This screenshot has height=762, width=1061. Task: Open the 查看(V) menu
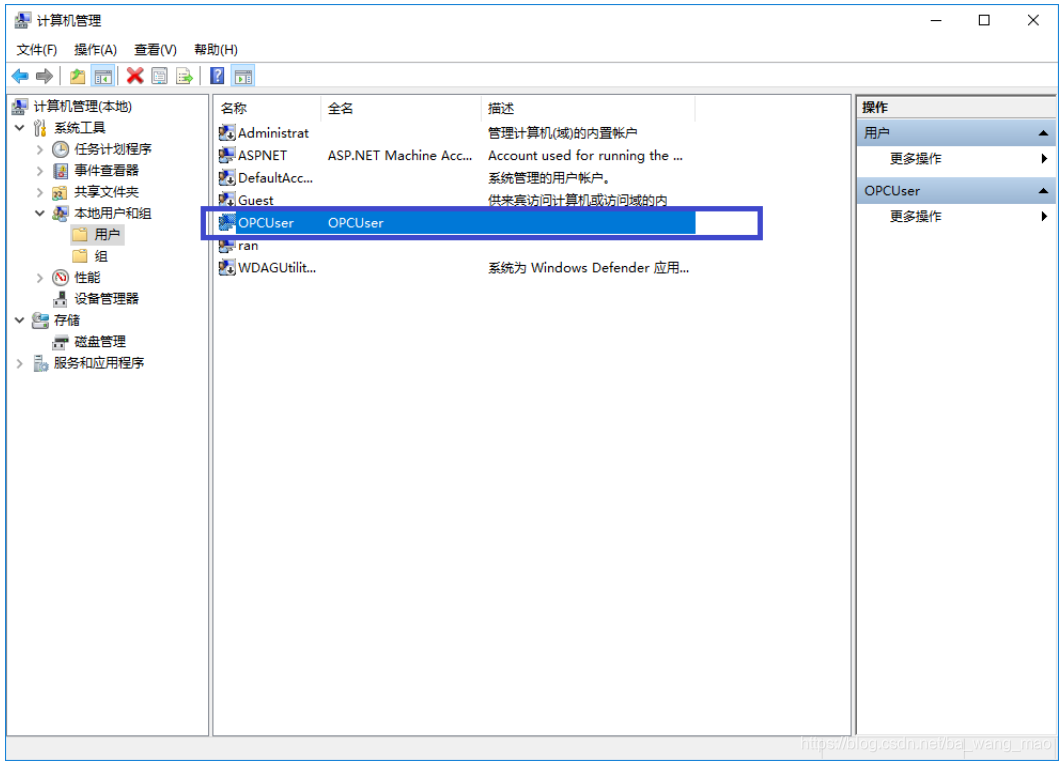pyautogui.click(x=155, y=49)
